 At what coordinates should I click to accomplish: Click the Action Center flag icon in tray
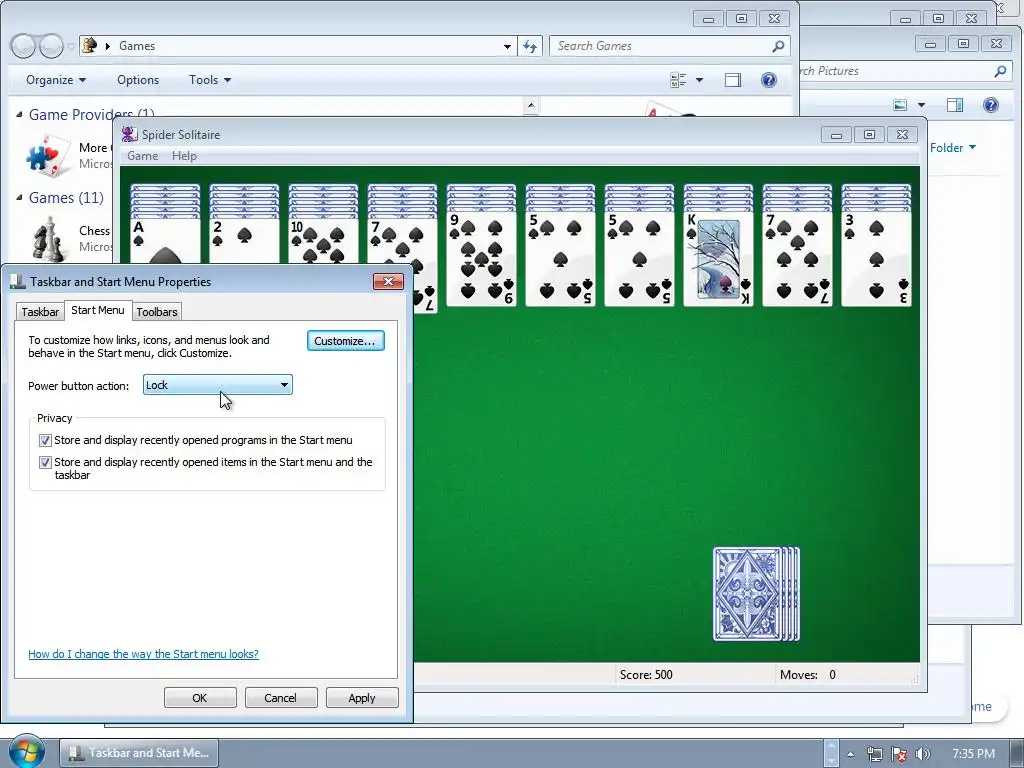click(899, 754)
